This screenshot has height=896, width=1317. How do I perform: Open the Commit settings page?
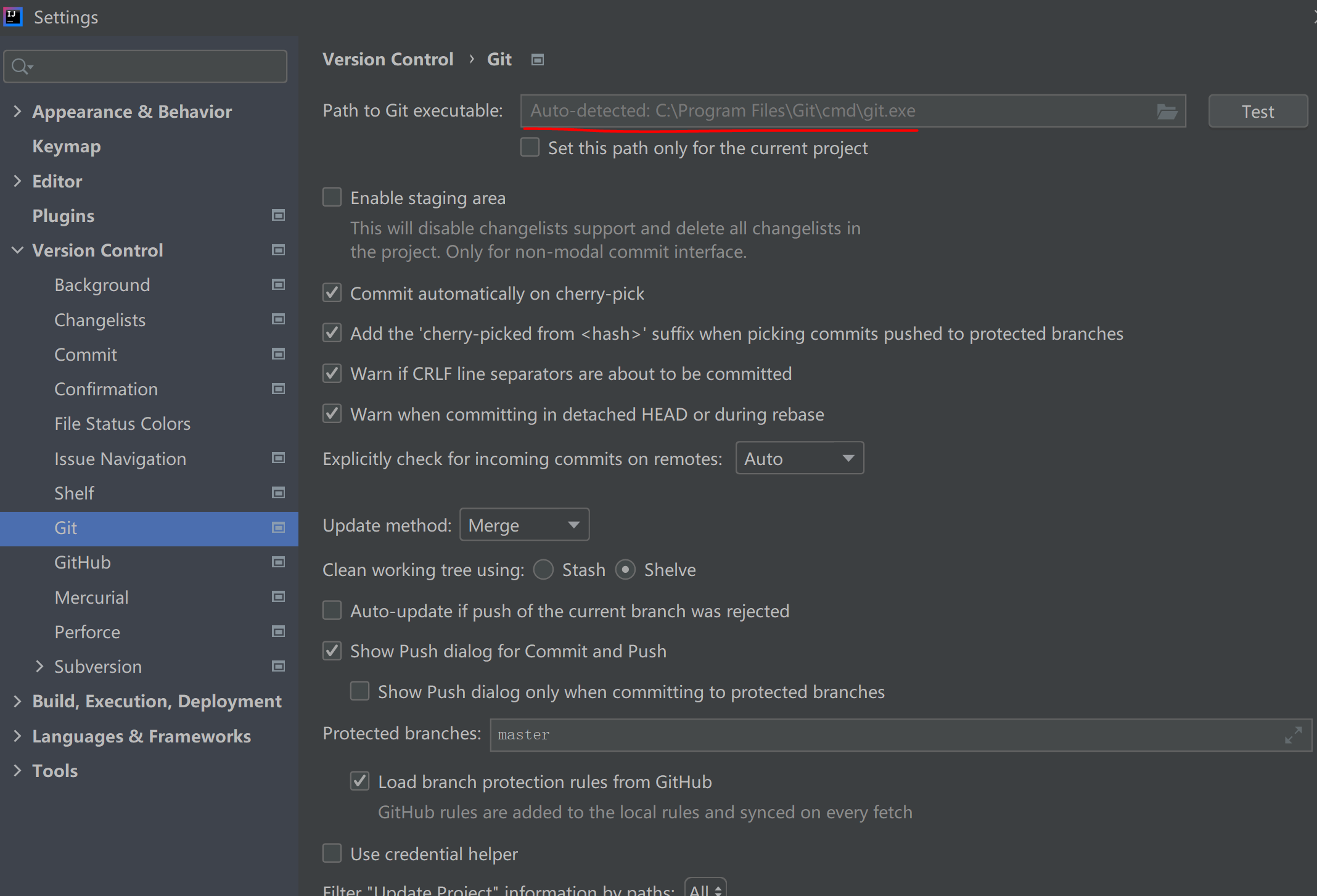click(x=86, y=355)
